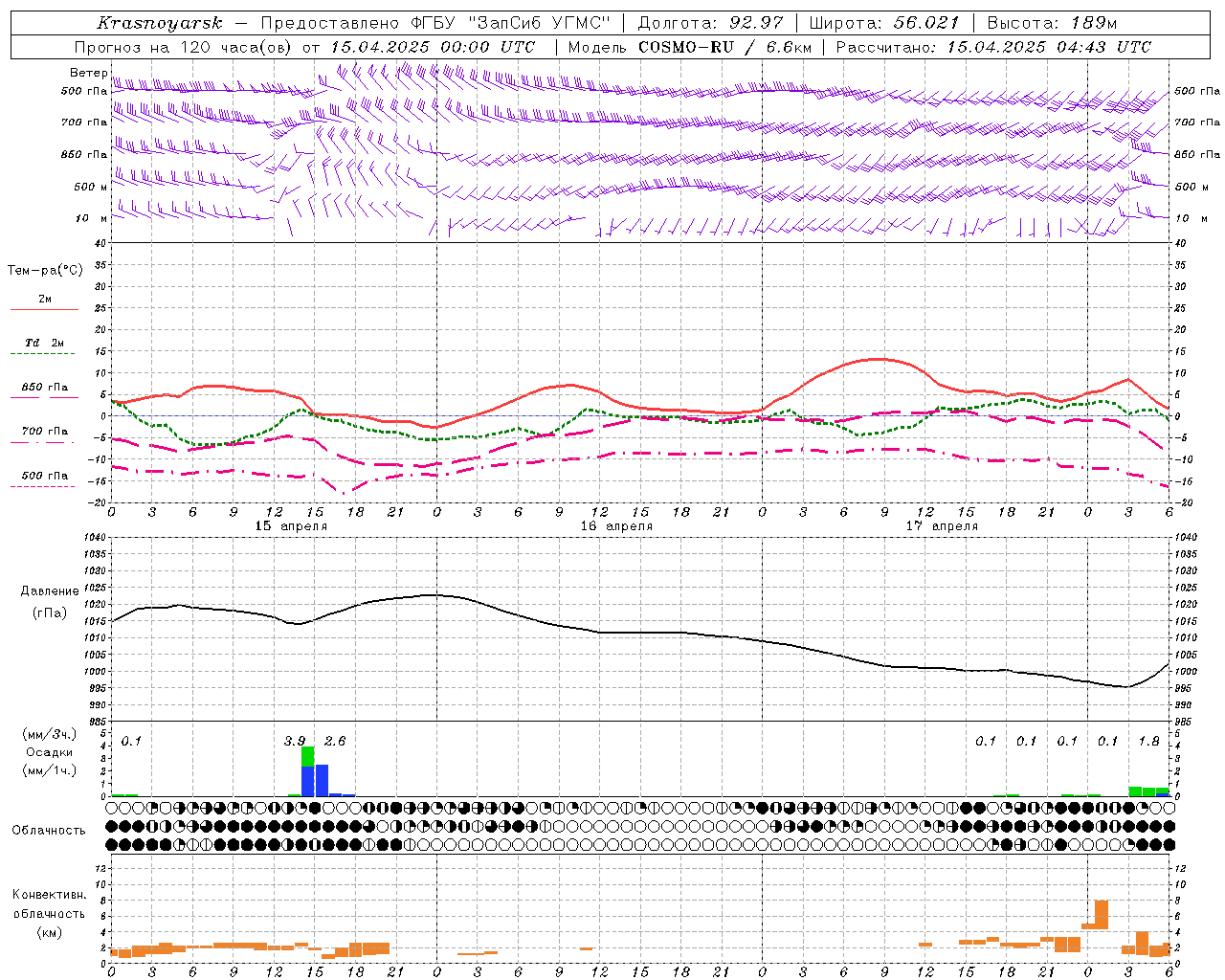Click the 'Давление' pressure chart label

pyautogui.click(x=50, y=591)
